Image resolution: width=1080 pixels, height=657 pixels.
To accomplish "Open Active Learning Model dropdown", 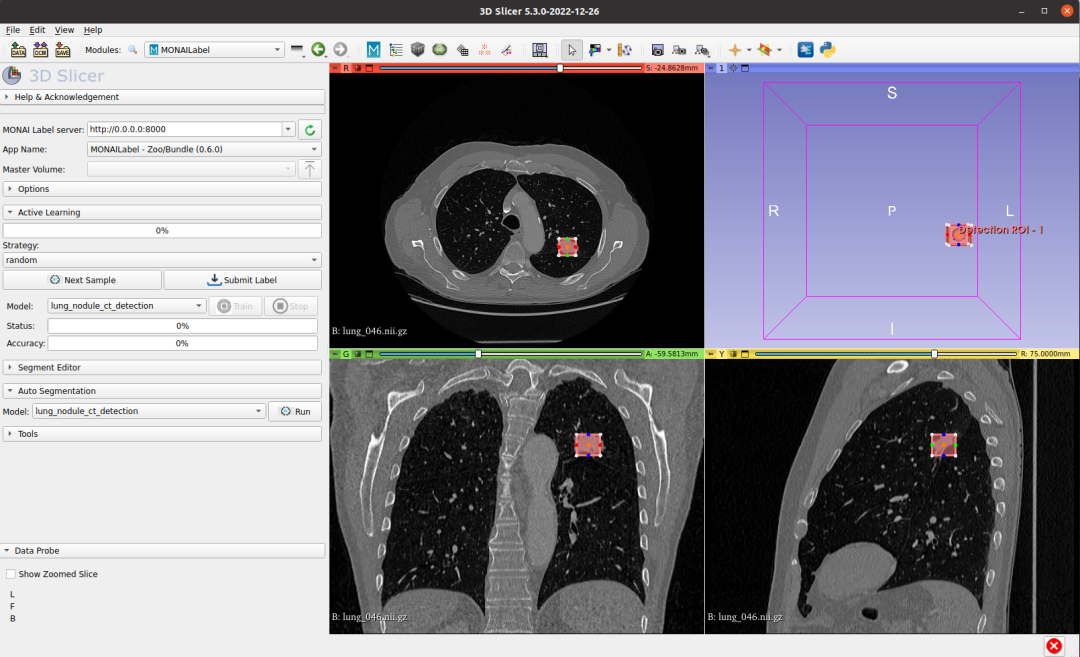I will tap(126, 306).
